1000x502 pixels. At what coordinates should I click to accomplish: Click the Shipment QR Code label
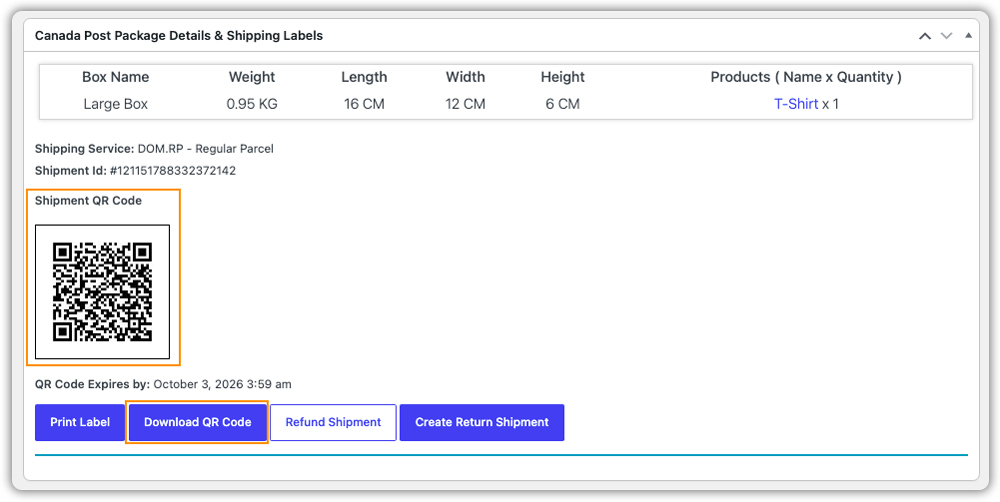pyautogui.click(x=88, y=200)
